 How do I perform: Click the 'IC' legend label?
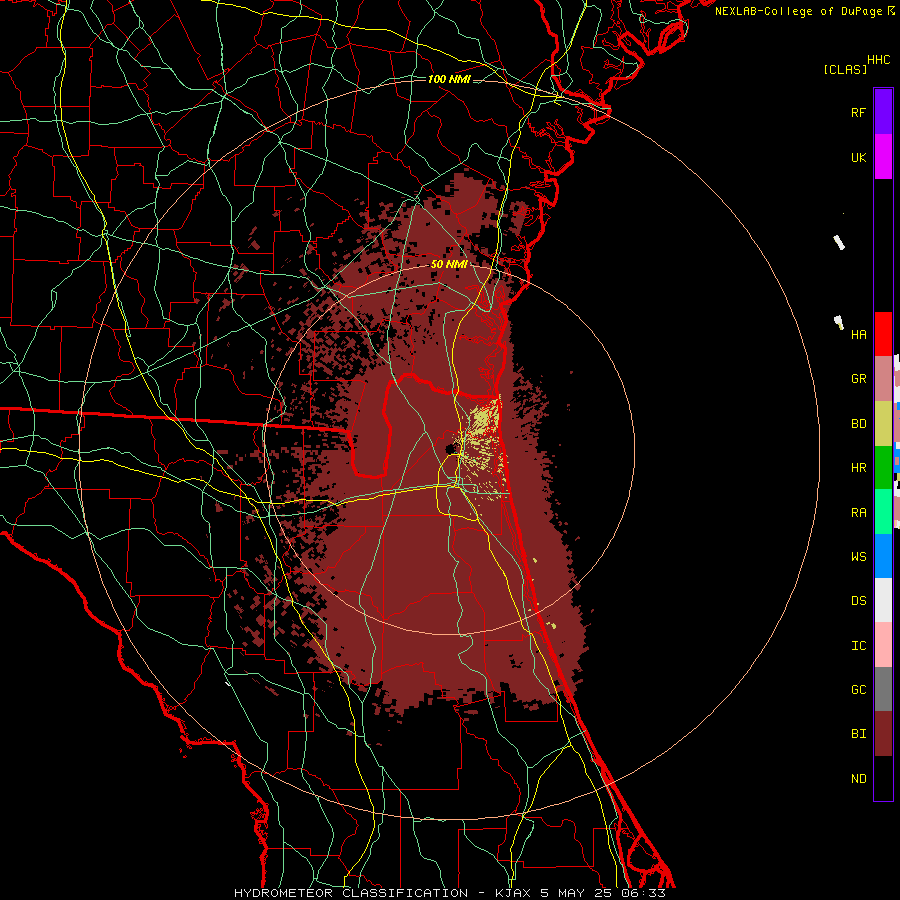858,645
